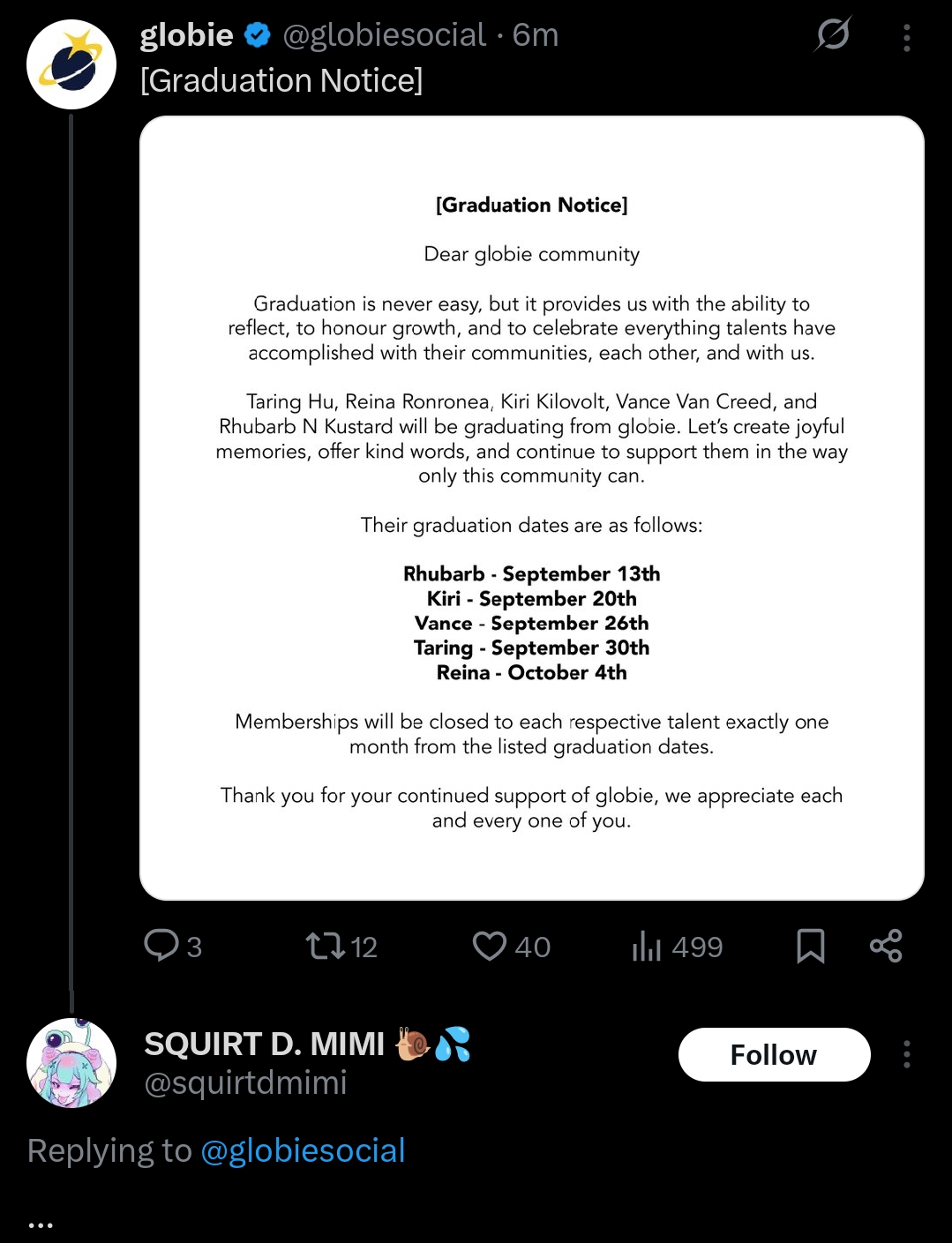Open more options on SQUIRT D. MIMI's reply

pyautogui.click(x=907, y=1054)
